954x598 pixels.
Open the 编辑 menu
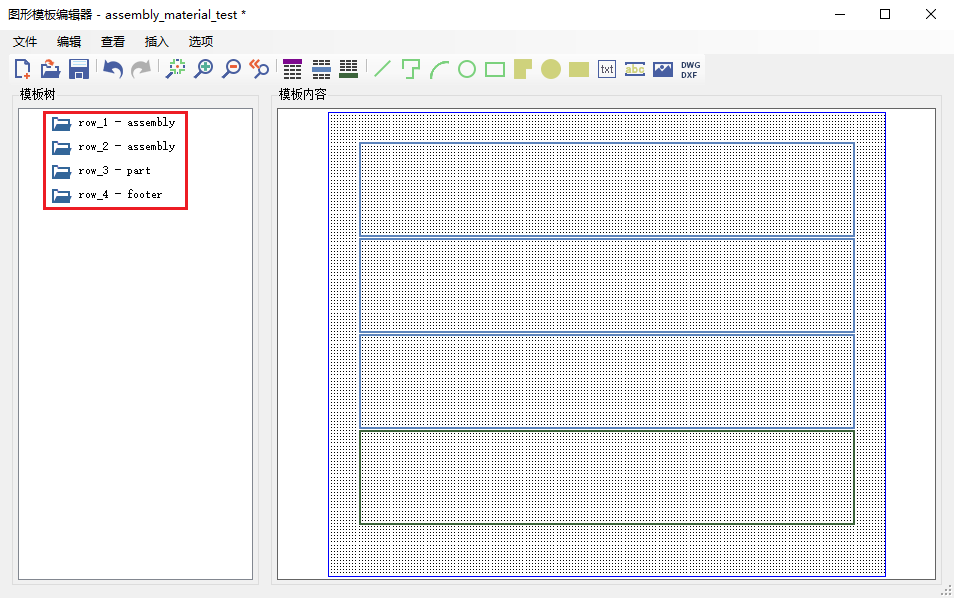point(69,41)
